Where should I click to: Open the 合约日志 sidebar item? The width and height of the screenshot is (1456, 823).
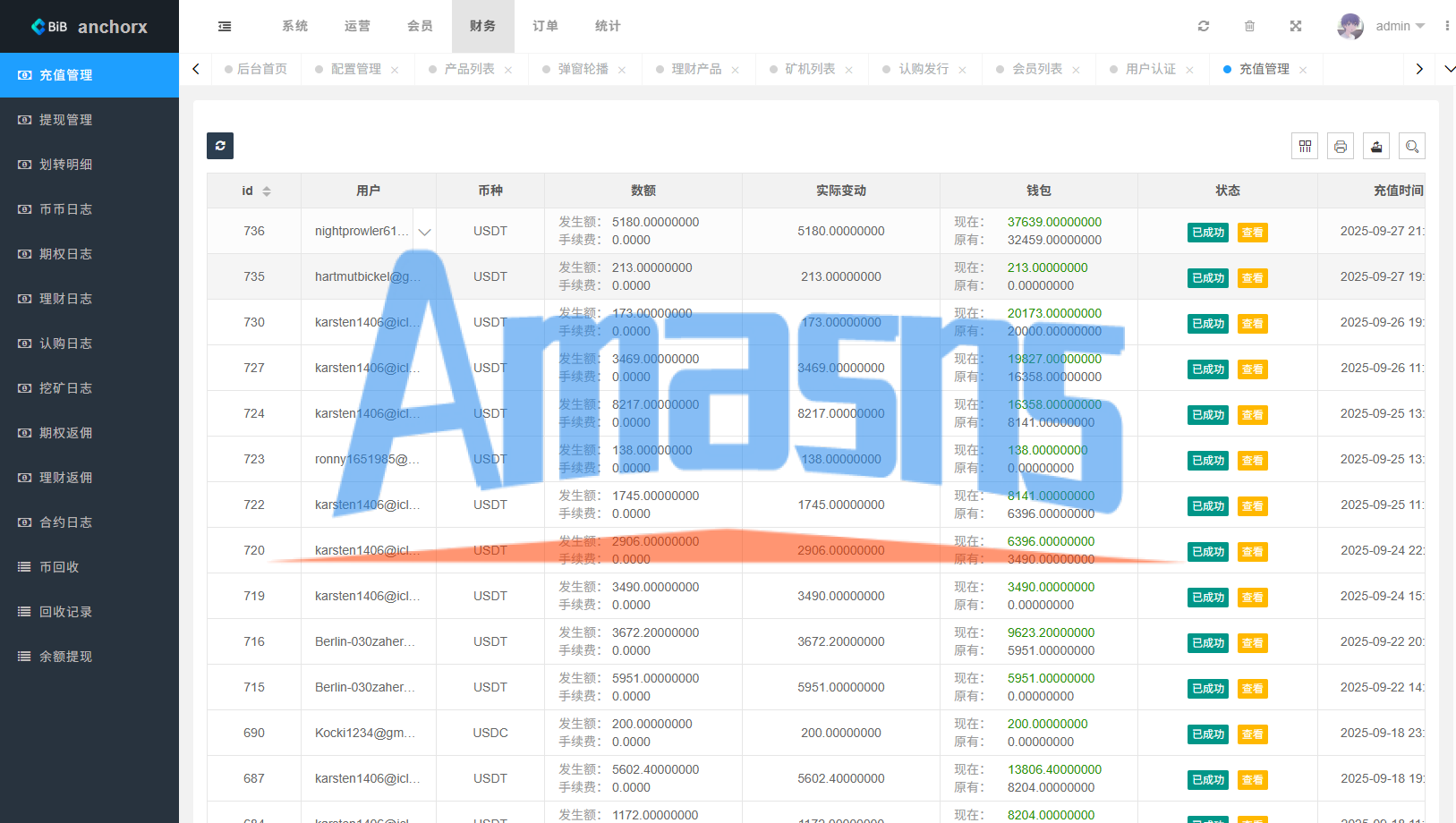[x=89, y=522]
